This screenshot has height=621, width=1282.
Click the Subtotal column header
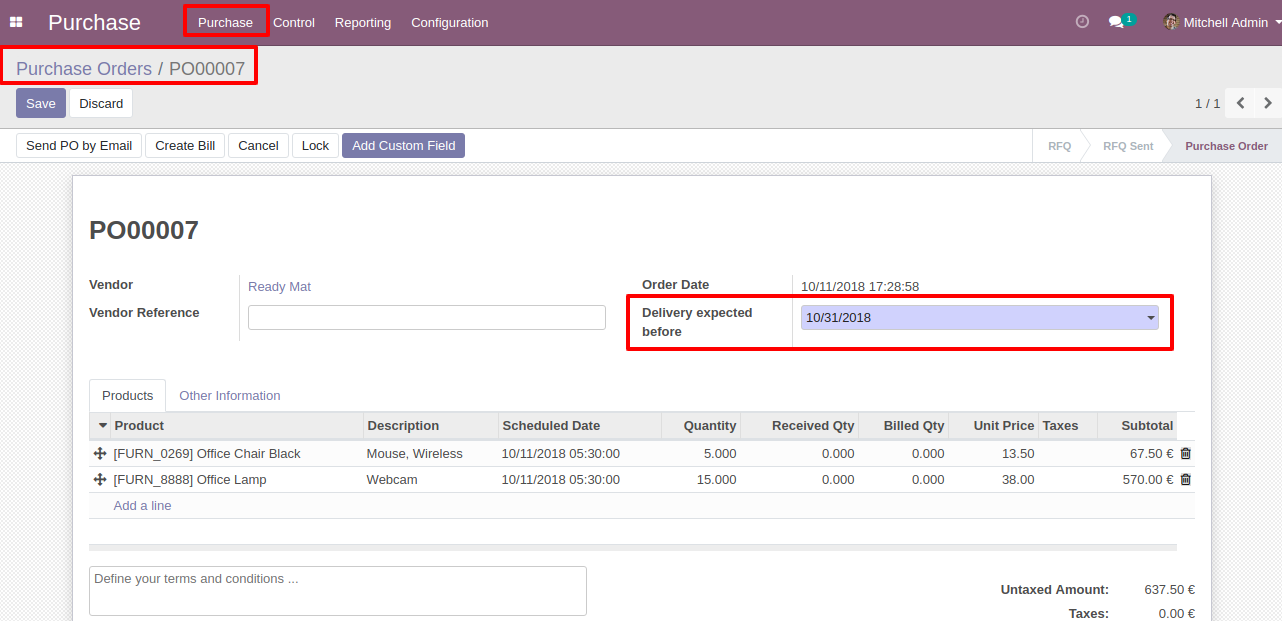pos(1136,426)
